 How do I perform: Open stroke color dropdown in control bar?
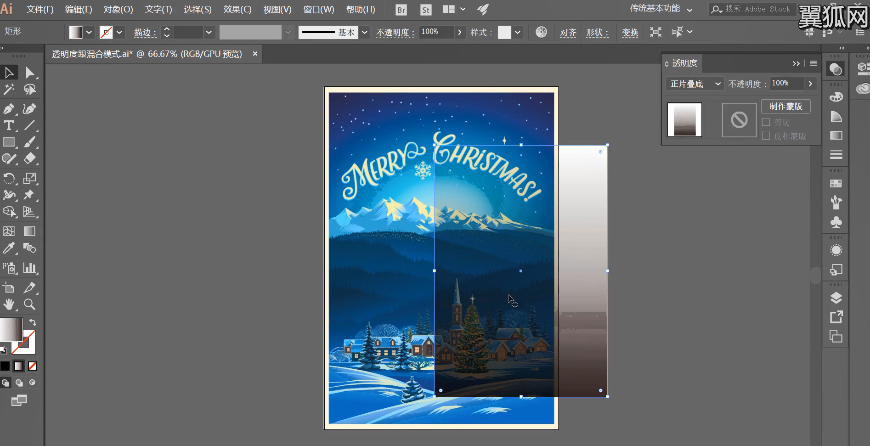click(119, 33)
